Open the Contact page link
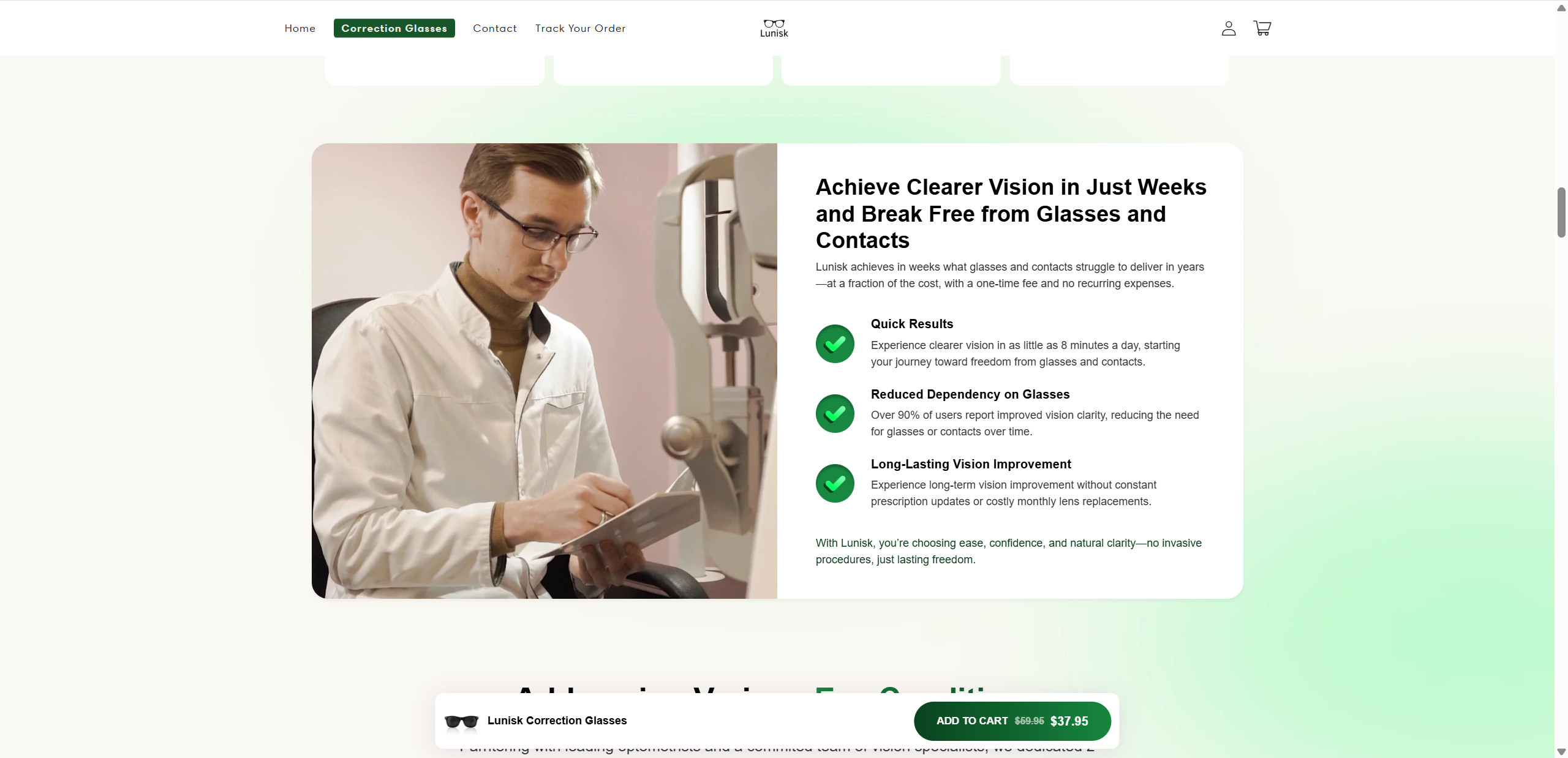The width and height of the screenshot is (1568, 758). coord(494,28)
